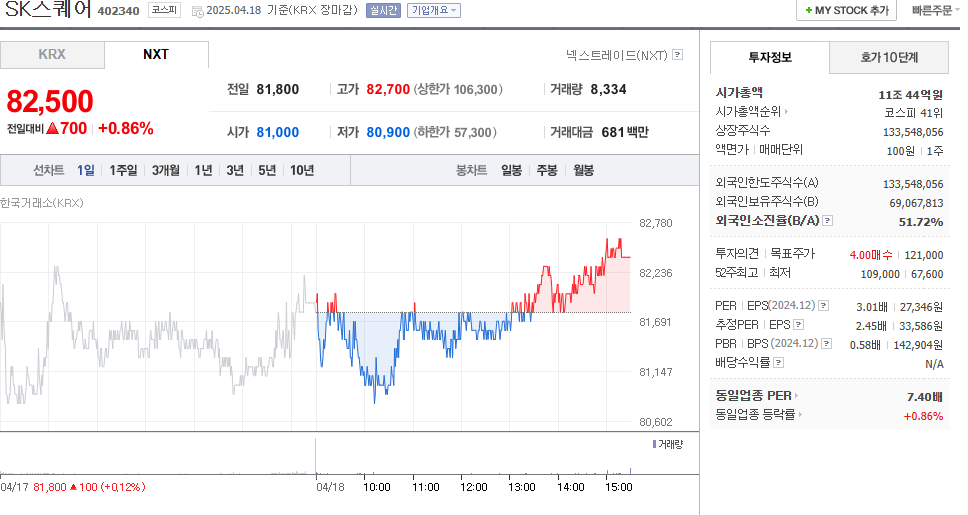Show 3년 line chart

click(235, 170)
